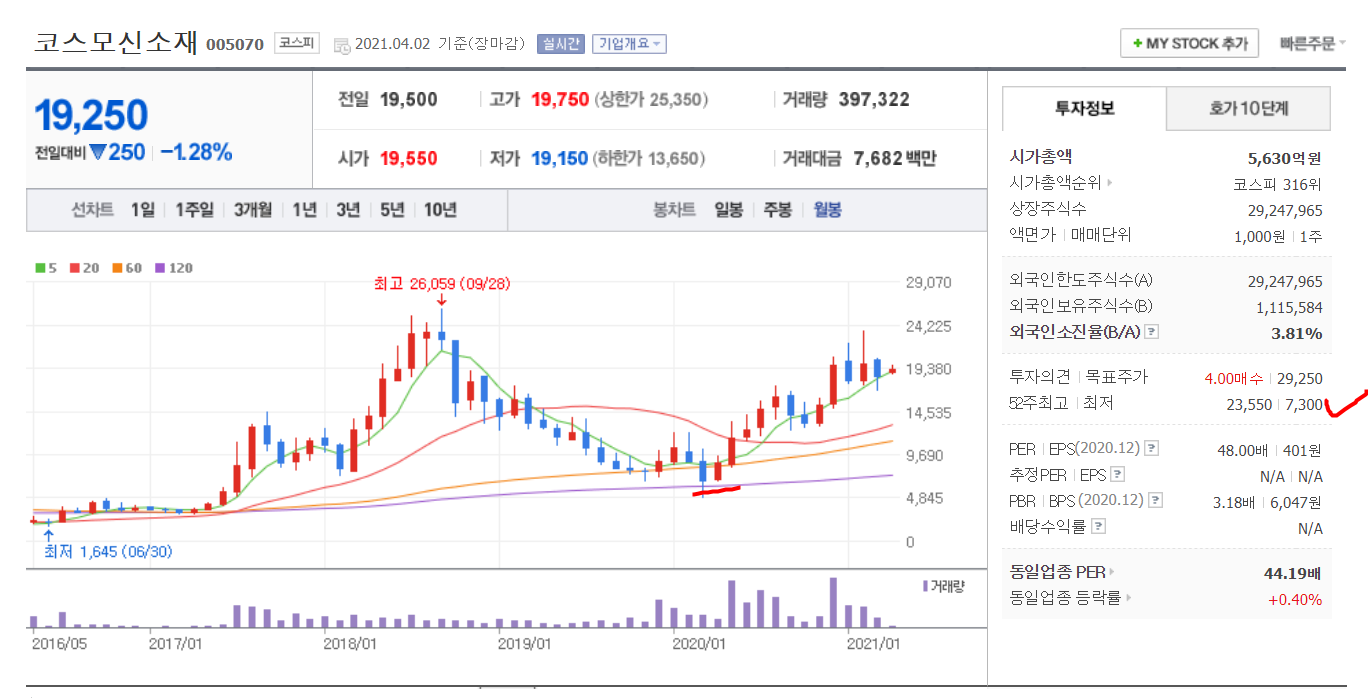
Task: Click the 상장주식수 value 29,247,965
Action: pyautogui.click(x=1285, y=210)
